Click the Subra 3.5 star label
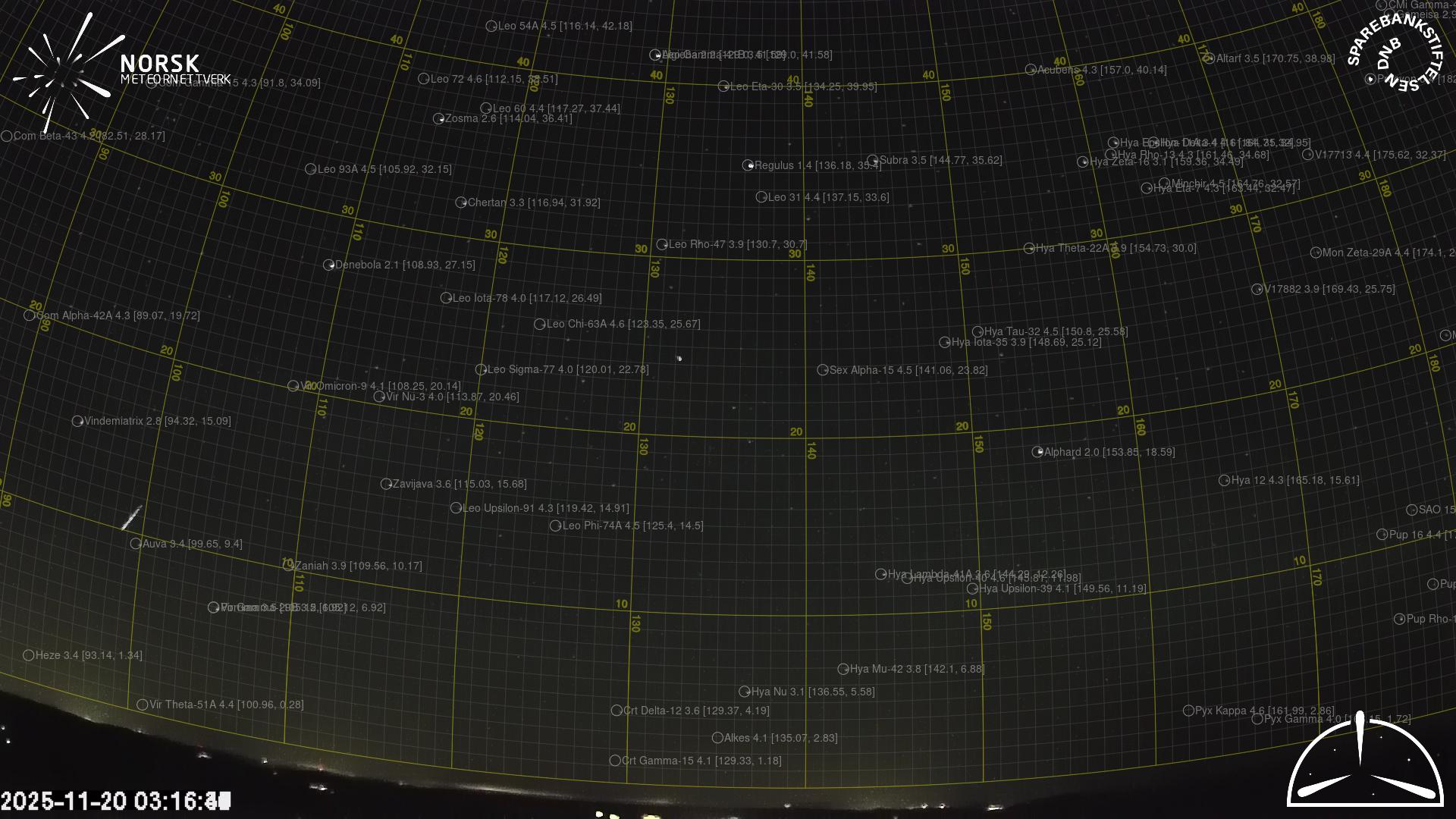This screenshot has width=1456, height=819. [940, 160]
